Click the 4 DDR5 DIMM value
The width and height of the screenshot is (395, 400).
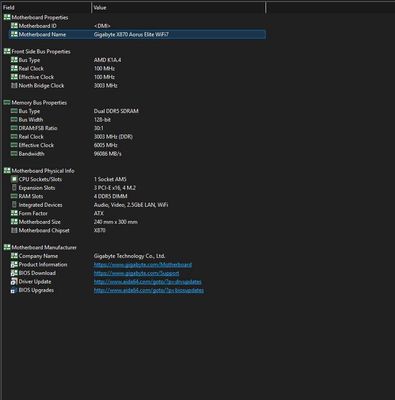tap(110, 196)
